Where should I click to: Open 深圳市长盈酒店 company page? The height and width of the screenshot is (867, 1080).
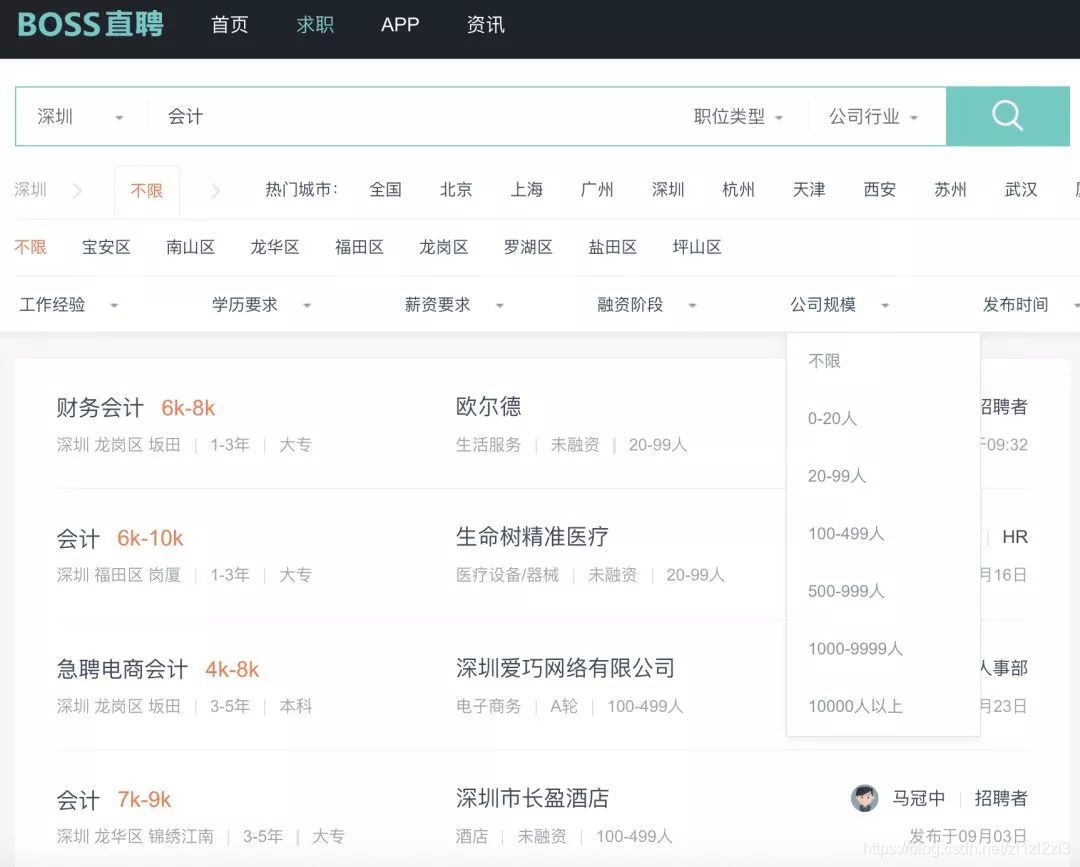click(532, 797)
